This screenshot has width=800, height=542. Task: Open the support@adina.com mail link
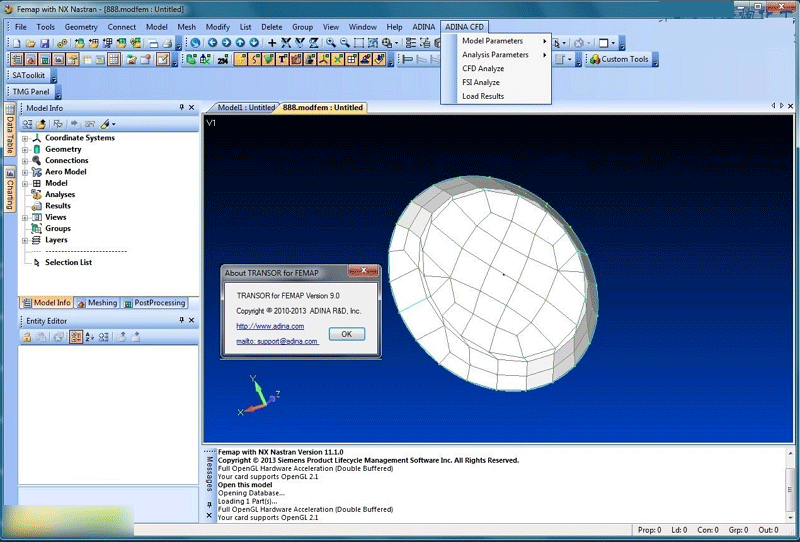coord(277,341)
